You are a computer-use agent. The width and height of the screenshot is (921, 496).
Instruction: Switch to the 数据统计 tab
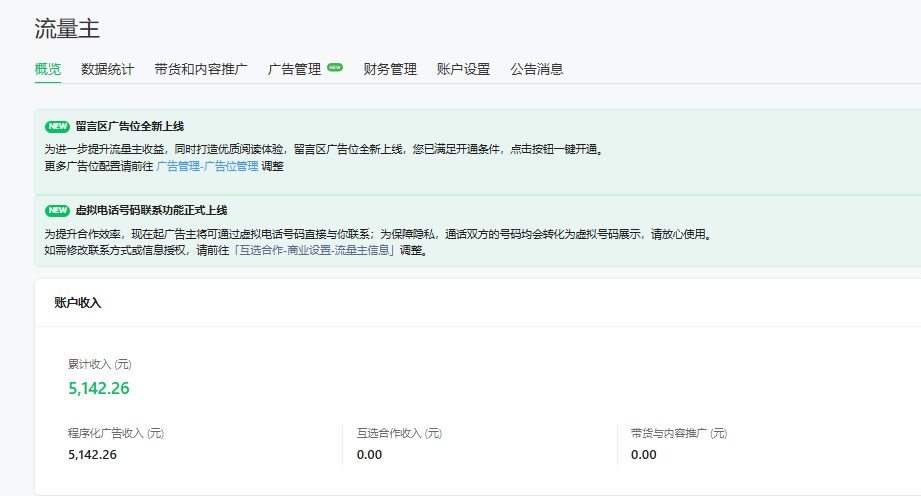107,70
